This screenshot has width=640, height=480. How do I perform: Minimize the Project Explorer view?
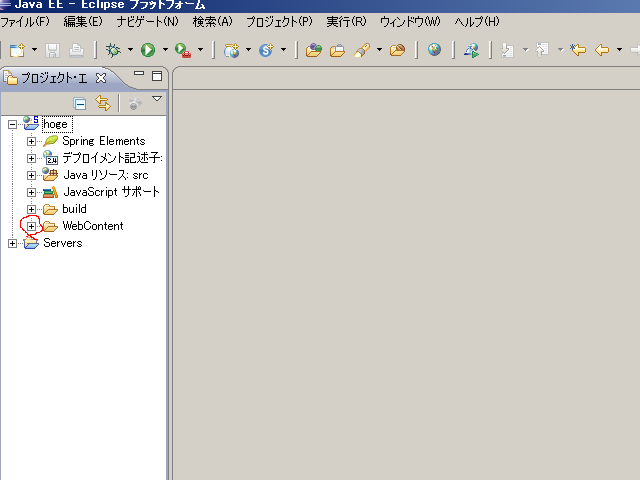click(139, 74)
